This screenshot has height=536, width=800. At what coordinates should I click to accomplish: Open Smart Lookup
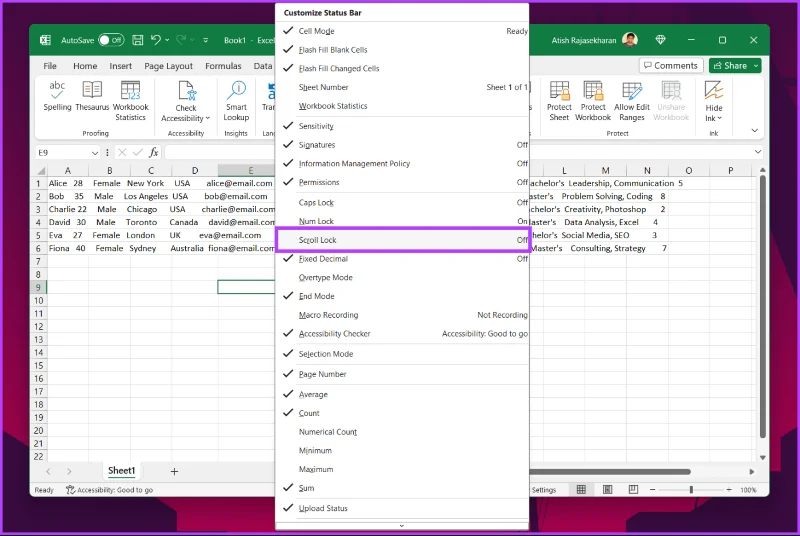pos(236,100)
